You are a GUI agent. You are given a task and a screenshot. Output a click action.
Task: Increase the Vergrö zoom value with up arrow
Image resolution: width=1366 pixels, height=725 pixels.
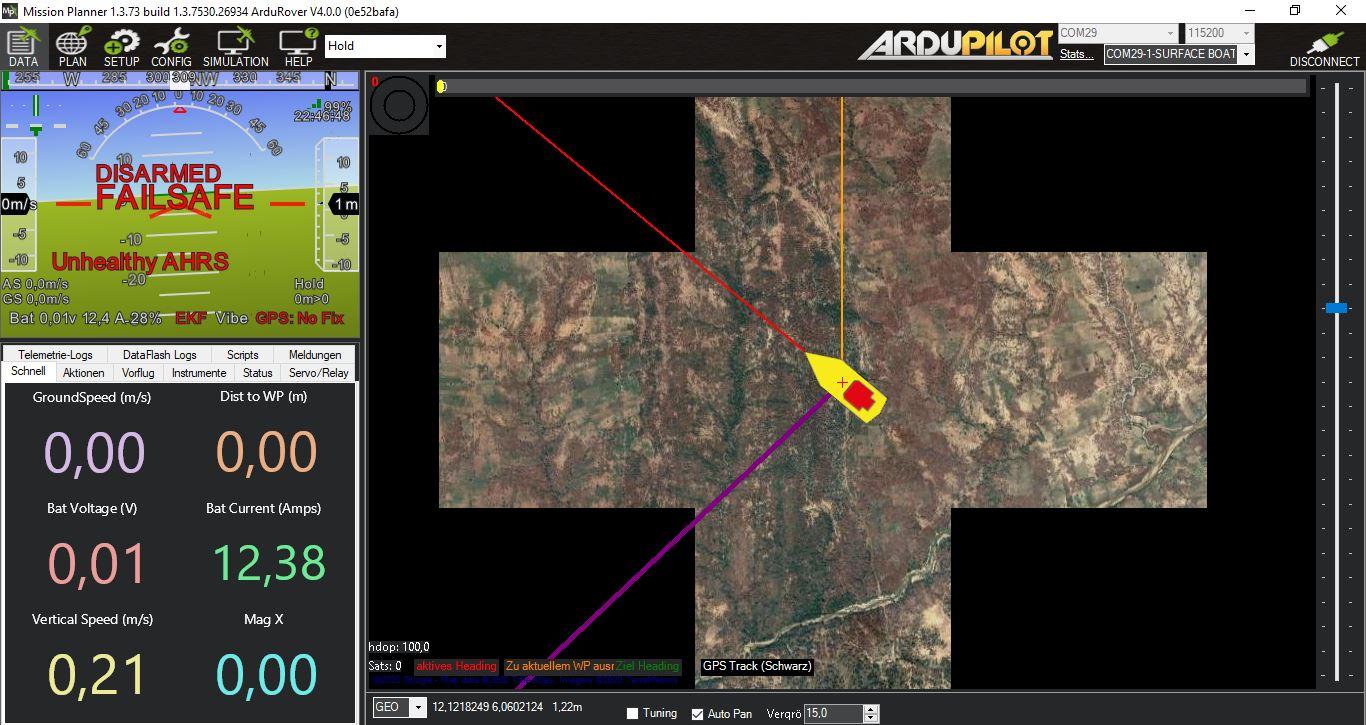point(871,709)
